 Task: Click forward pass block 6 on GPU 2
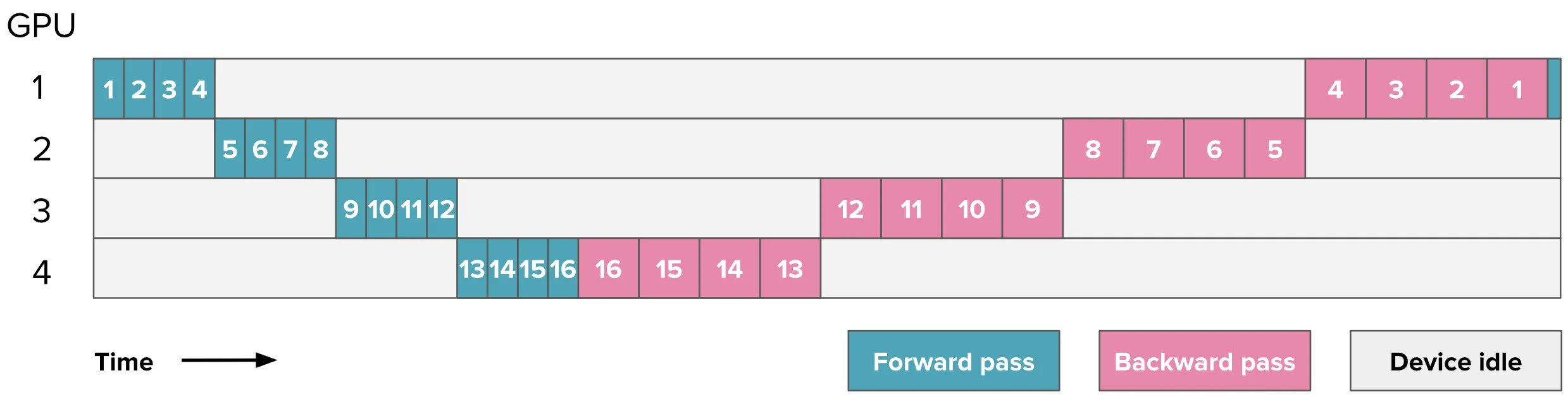pyautogui.click(x=260, y=149)
